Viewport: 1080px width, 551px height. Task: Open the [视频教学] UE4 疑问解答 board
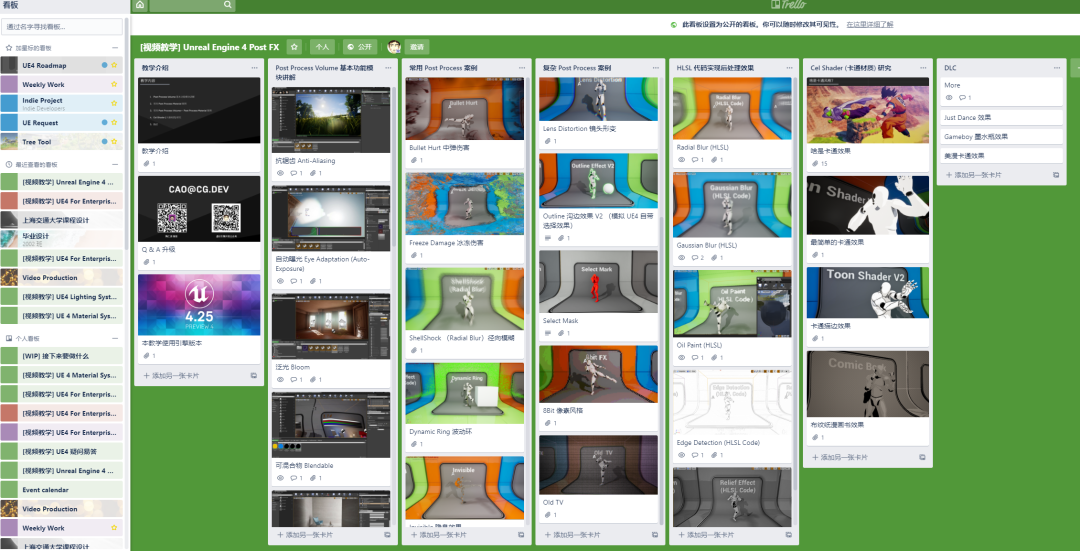click(x=62, y=452)
